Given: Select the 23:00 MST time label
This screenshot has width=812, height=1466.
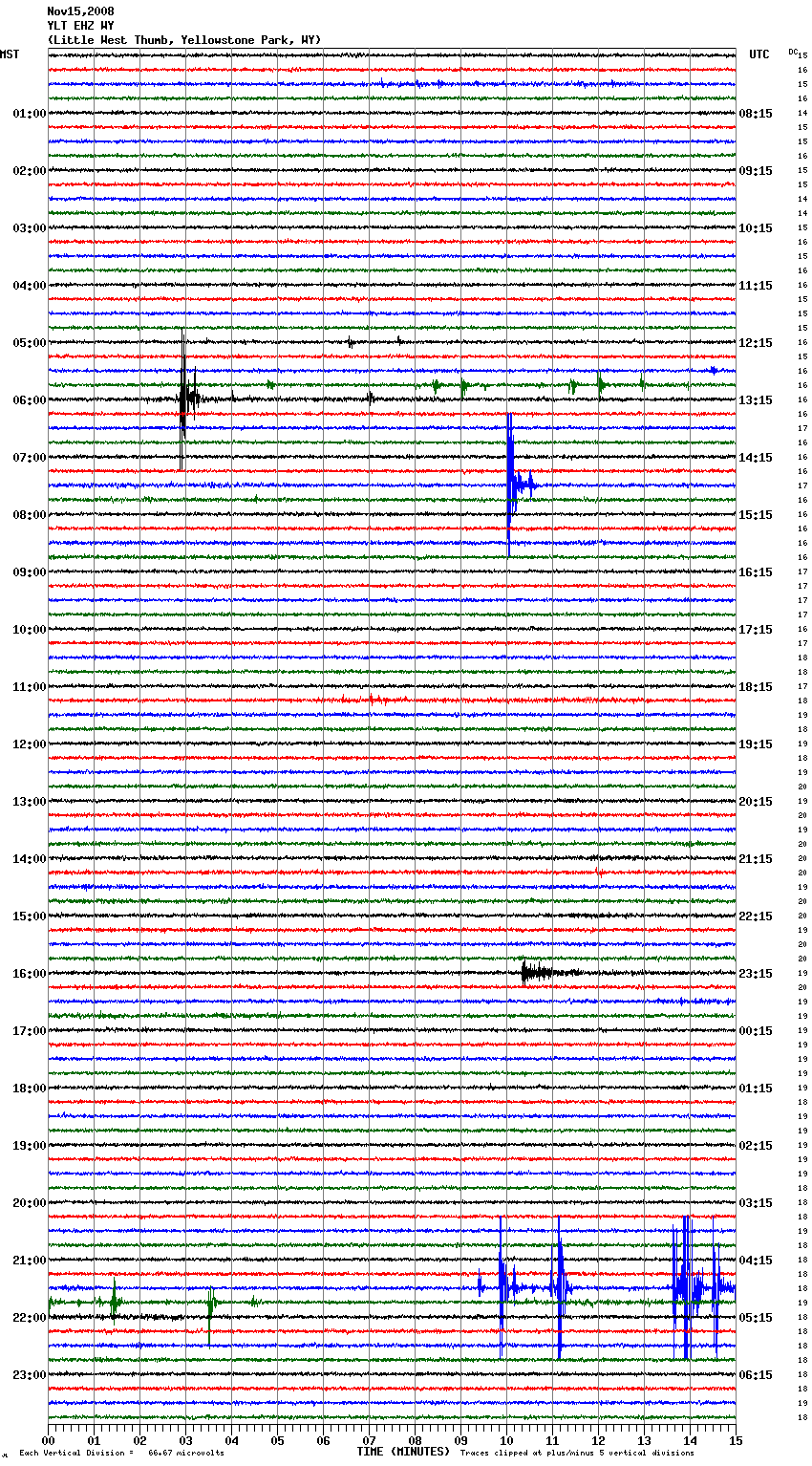Looking at the screenshot, I should 30,1375.
